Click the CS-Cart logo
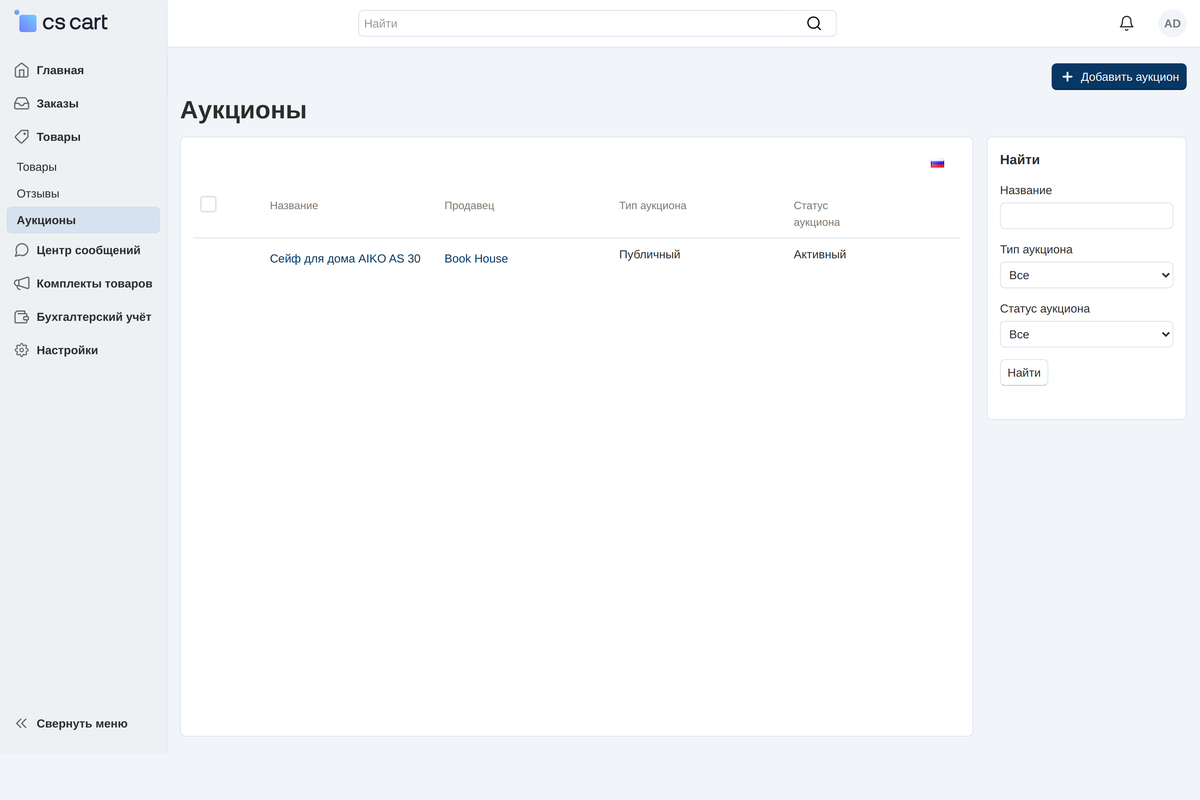Viewport: 1200px width, 800px height. tap(61, 22)
